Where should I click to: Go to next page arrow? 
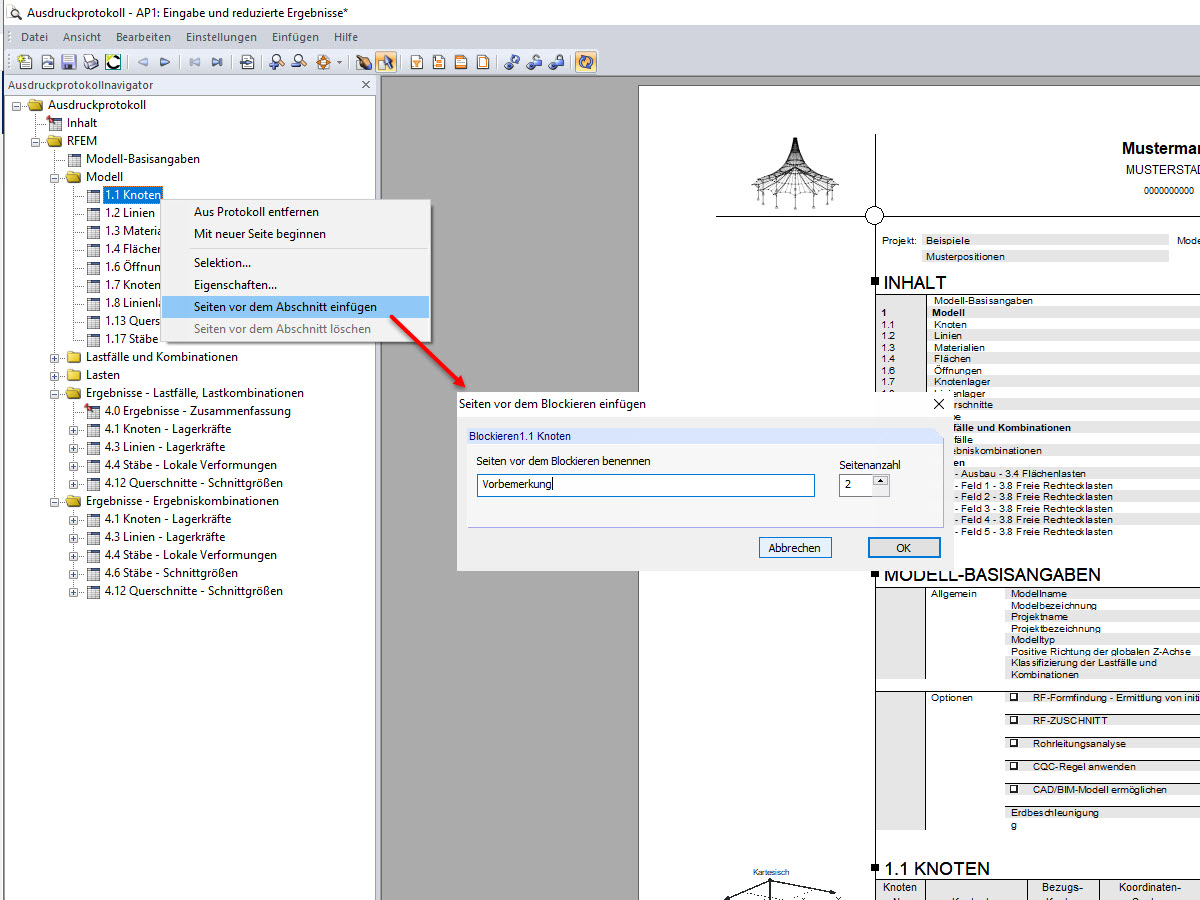[x=165, y=62]
